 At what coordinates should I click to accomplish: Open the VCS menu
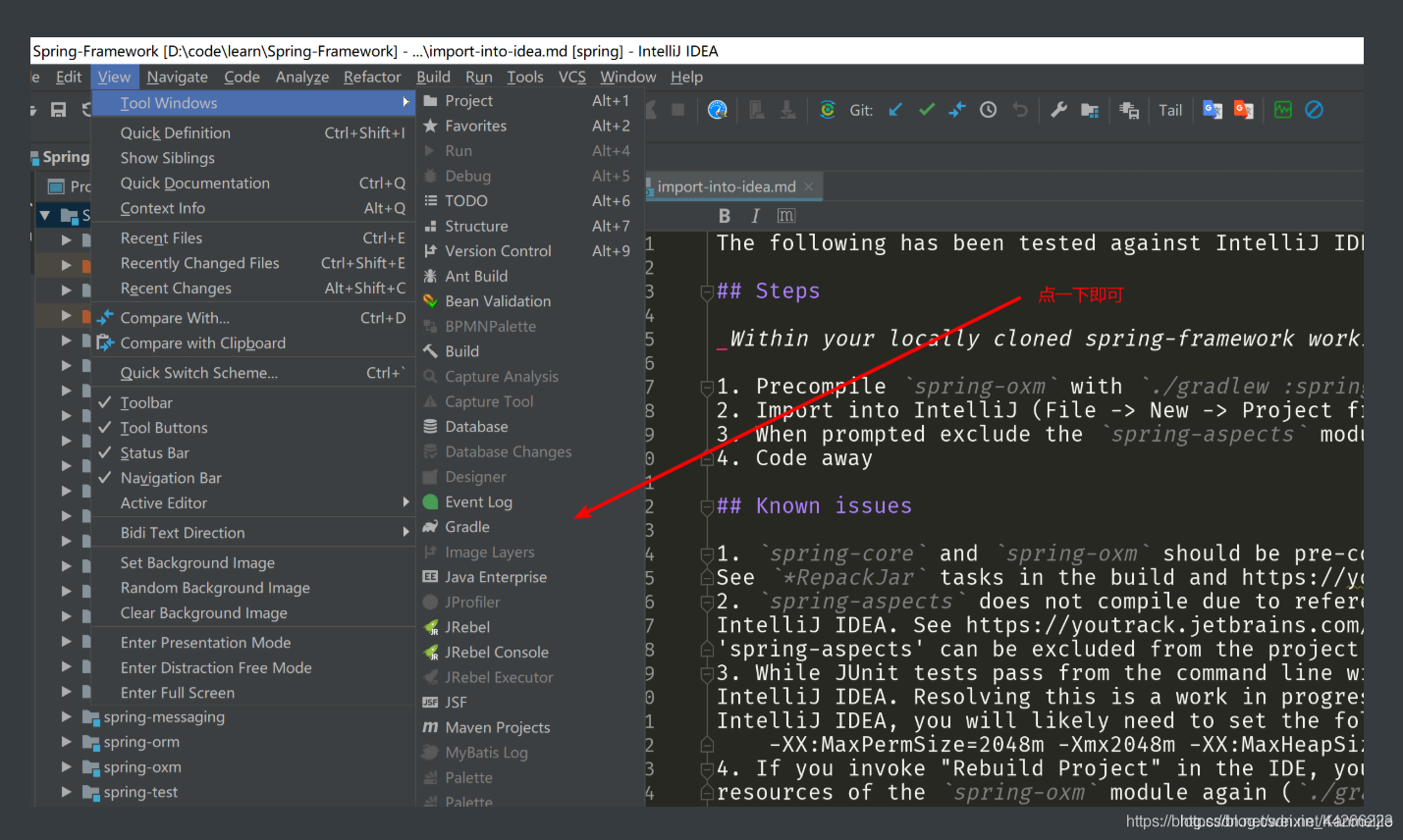point(572,77)
